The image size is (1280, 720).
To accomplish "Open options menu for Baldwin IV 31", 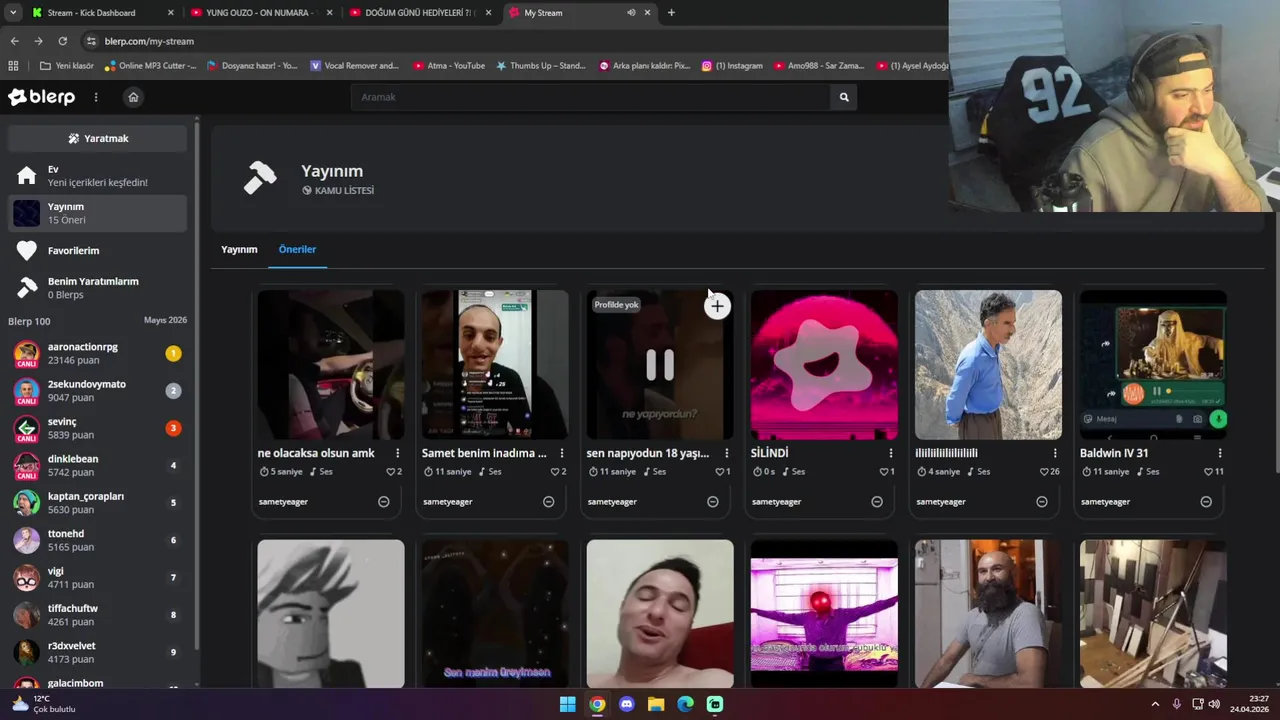I will [x=1220, y=453].
